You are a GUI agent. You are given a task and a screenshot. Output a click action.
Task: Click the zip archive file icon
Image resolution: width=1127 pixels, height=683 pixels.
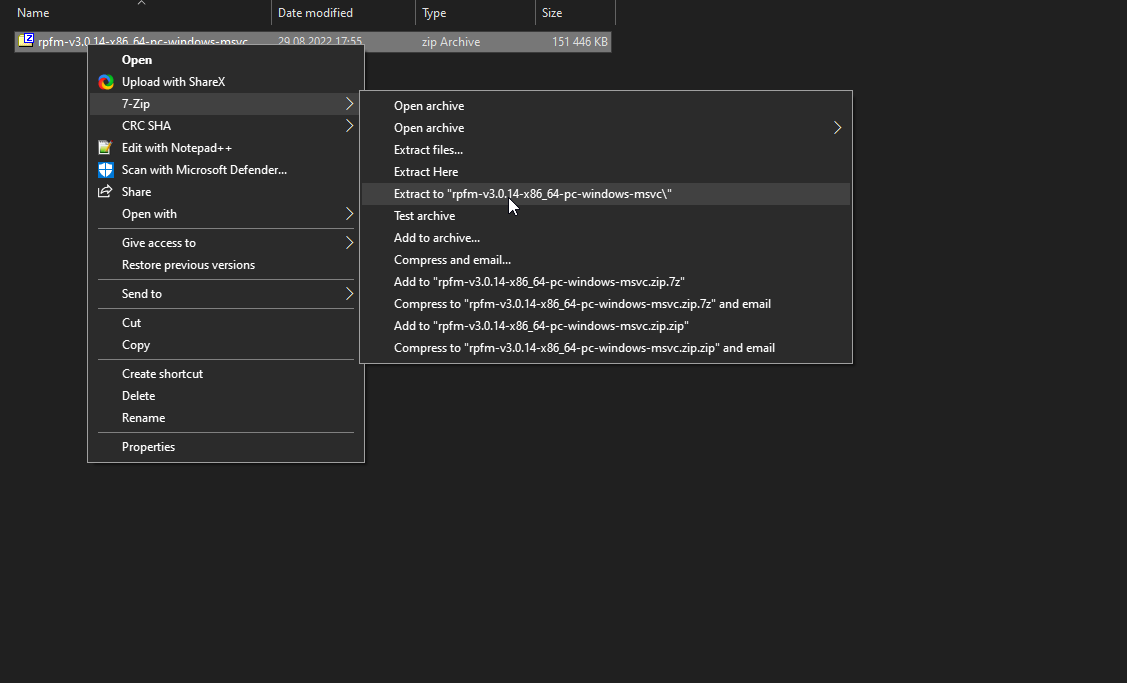click(26, 40)
